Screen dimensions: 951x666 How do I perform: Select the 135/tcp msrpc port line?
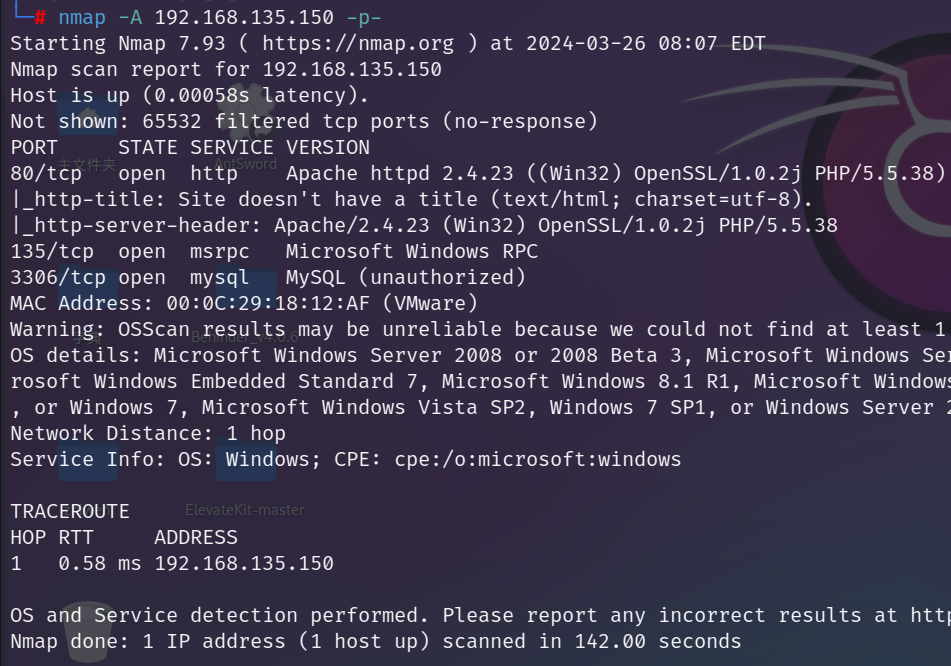click(274, 251)
